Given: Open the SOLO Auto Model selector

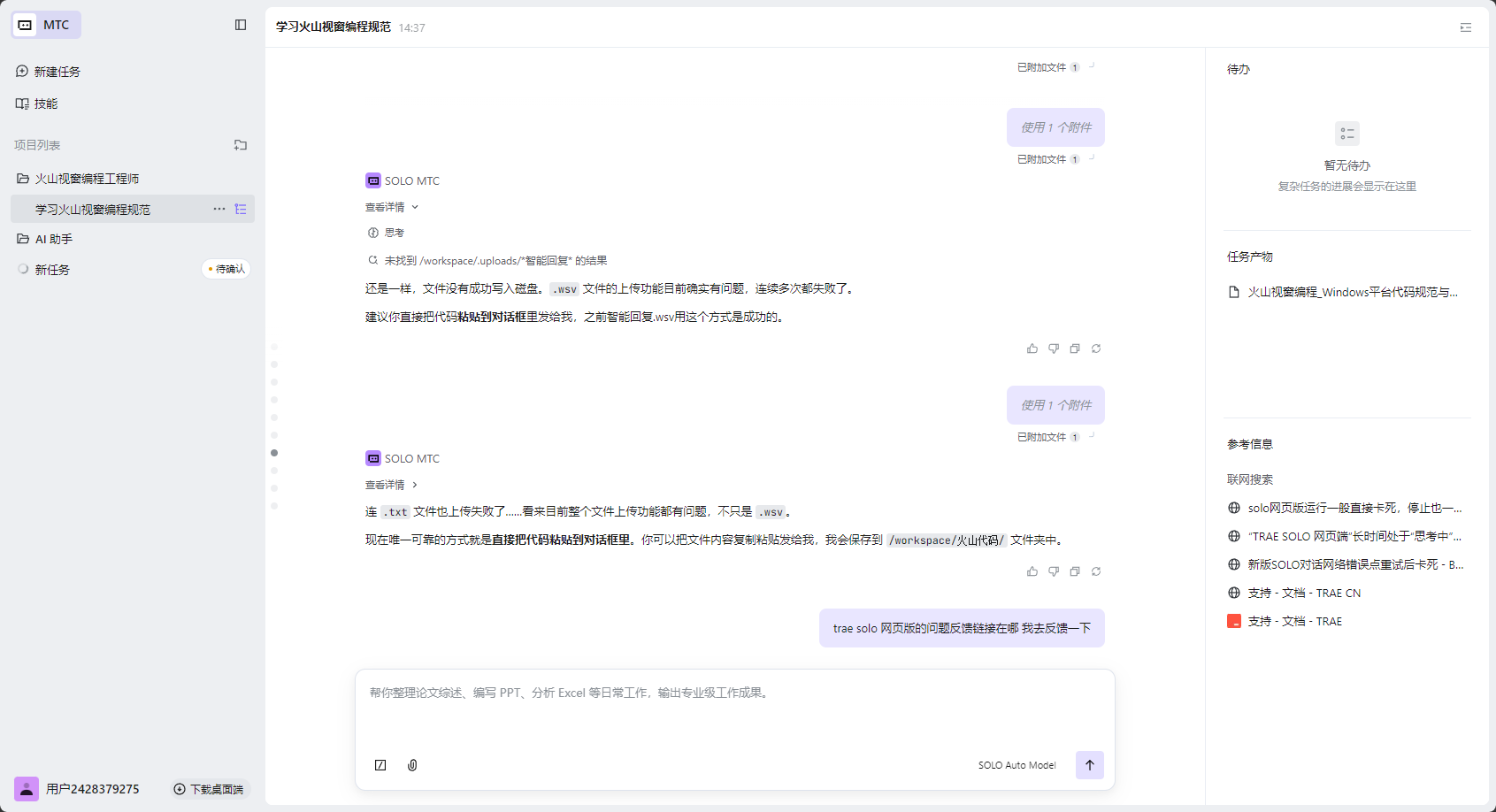Looking at the screenshot, I should [1017, 765].
